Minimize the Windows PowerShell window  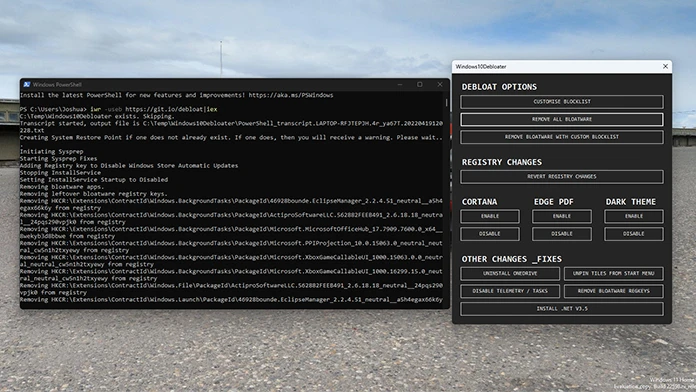(400, 84)
